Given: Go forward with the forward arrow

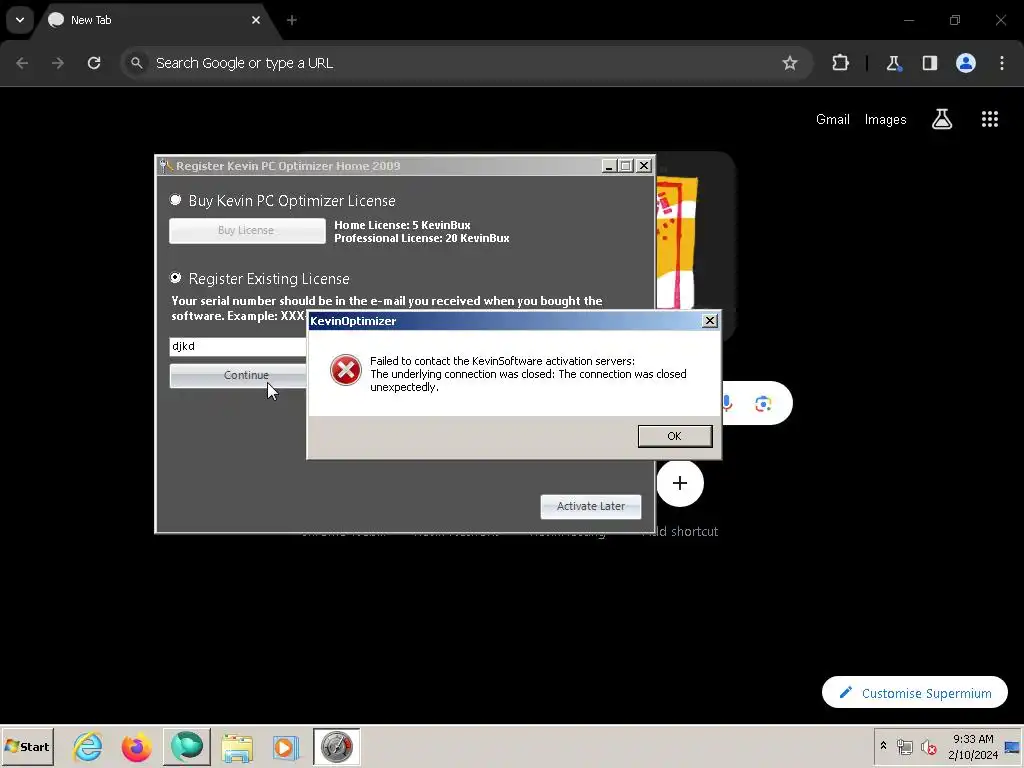Looking at the screenshot, I should pos(58,63).
